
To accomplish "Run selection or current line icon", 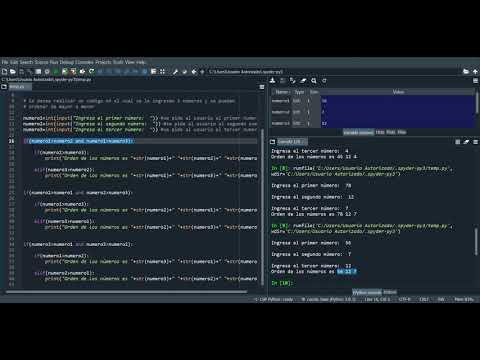I will [x=82, y=72].
